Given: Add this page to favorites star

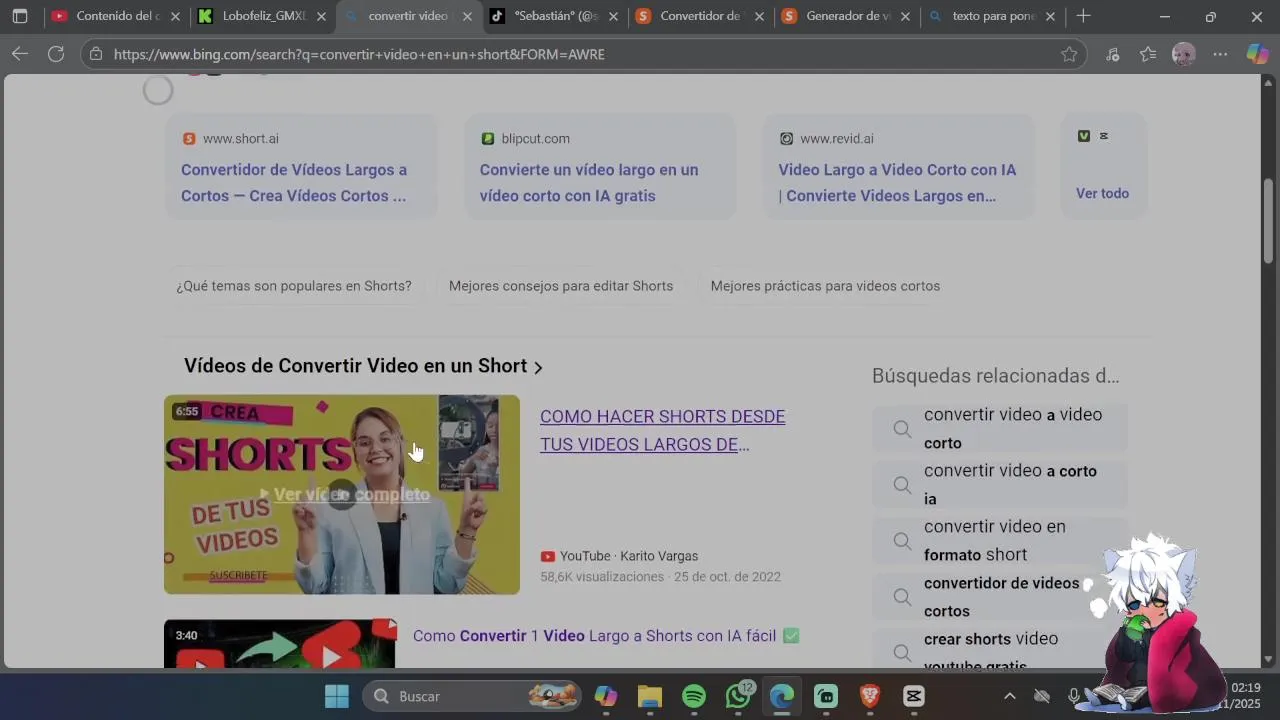Looking at the screenshot, I should tap(1069, 54).
